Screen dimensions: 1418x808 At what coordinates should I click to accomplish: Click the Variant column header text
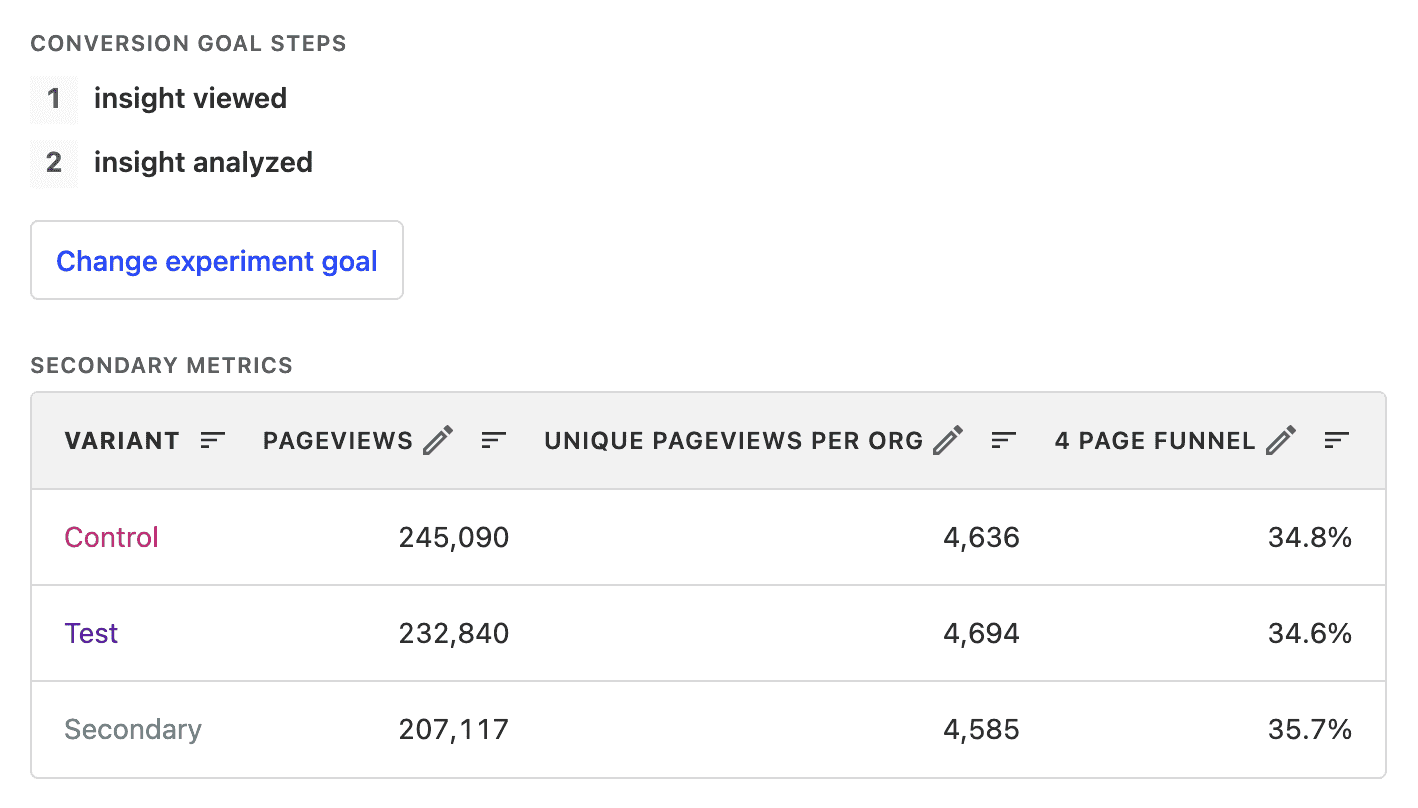(122, 441)
